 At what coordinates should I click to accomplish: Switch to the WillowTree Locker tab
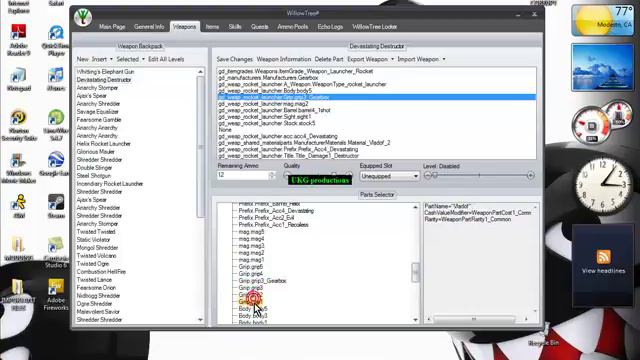point(374,27)
